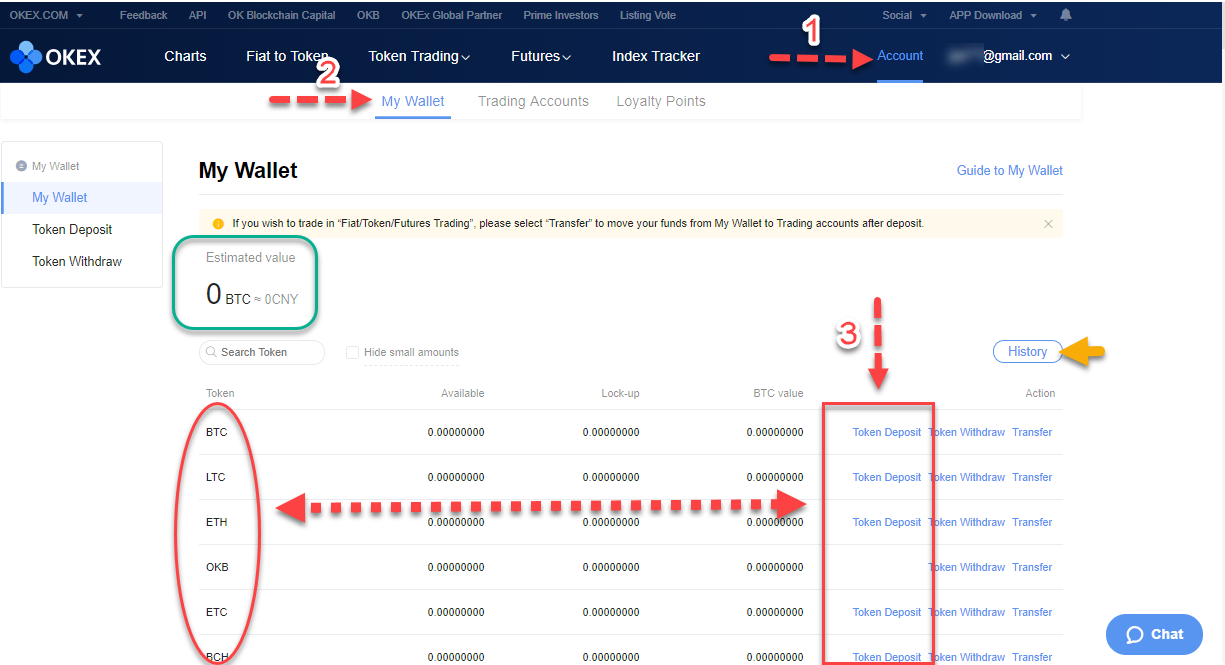This screenshot has height=665, width=1225.
Task: Click the BTC token name
Action: 216,432
